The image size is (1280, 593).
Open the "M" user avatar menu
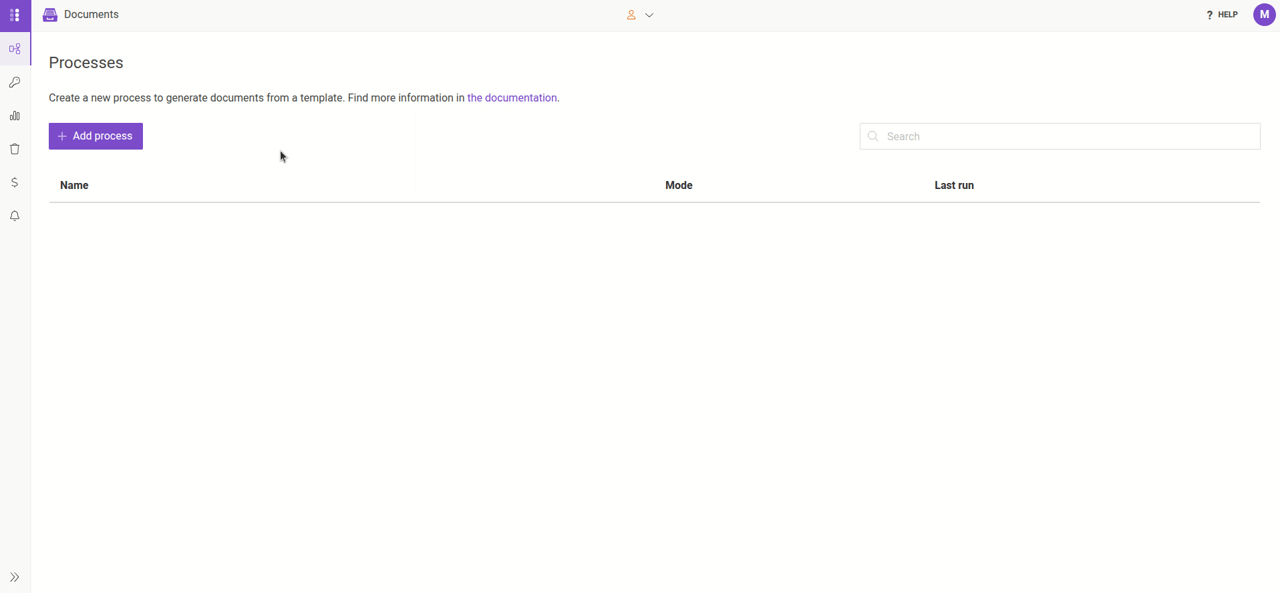[1264, 15]
